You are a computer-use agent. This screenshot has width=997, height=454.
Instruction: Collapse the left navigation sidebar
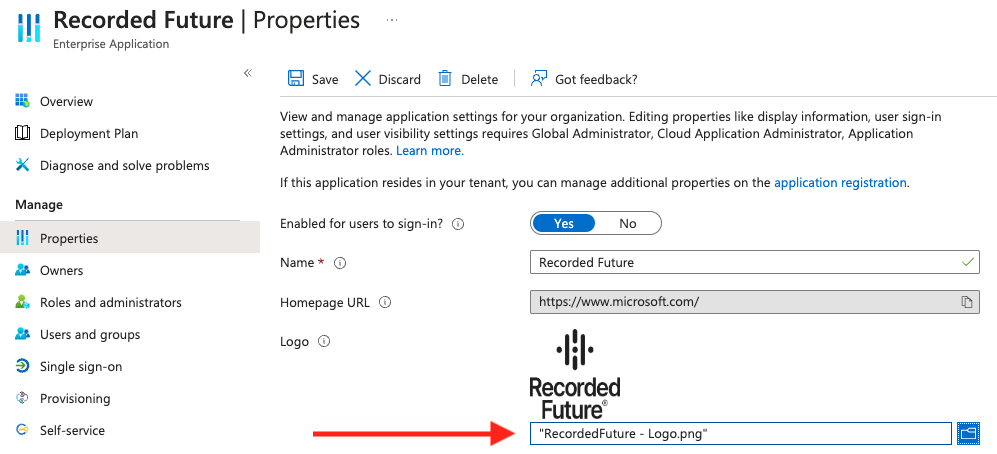coord(248,73)
